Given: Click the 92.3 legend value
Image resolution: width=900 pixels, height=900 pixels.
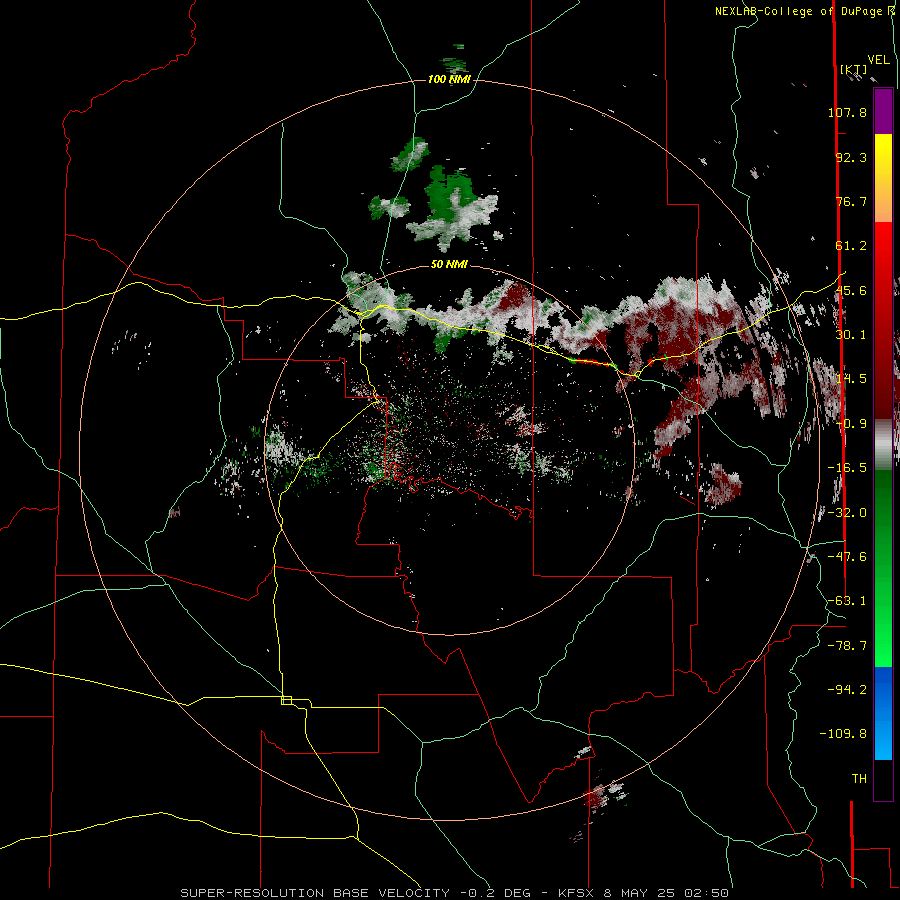Looking at the screenshot, I should click(x=851, y=157).
